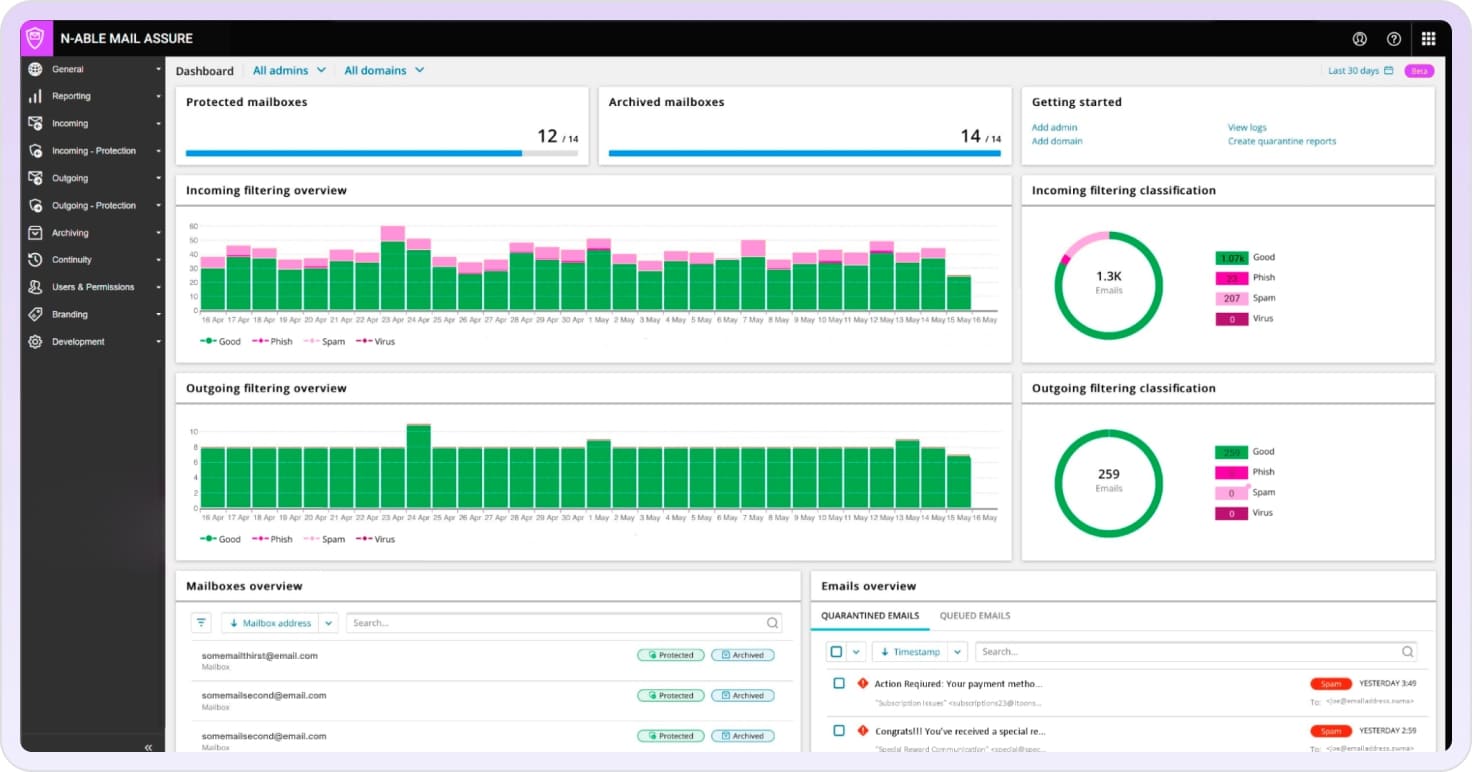Click the Protected mailboxes progress bar
The width and height of the screenshot is (1472, 772).
(382, 153)
